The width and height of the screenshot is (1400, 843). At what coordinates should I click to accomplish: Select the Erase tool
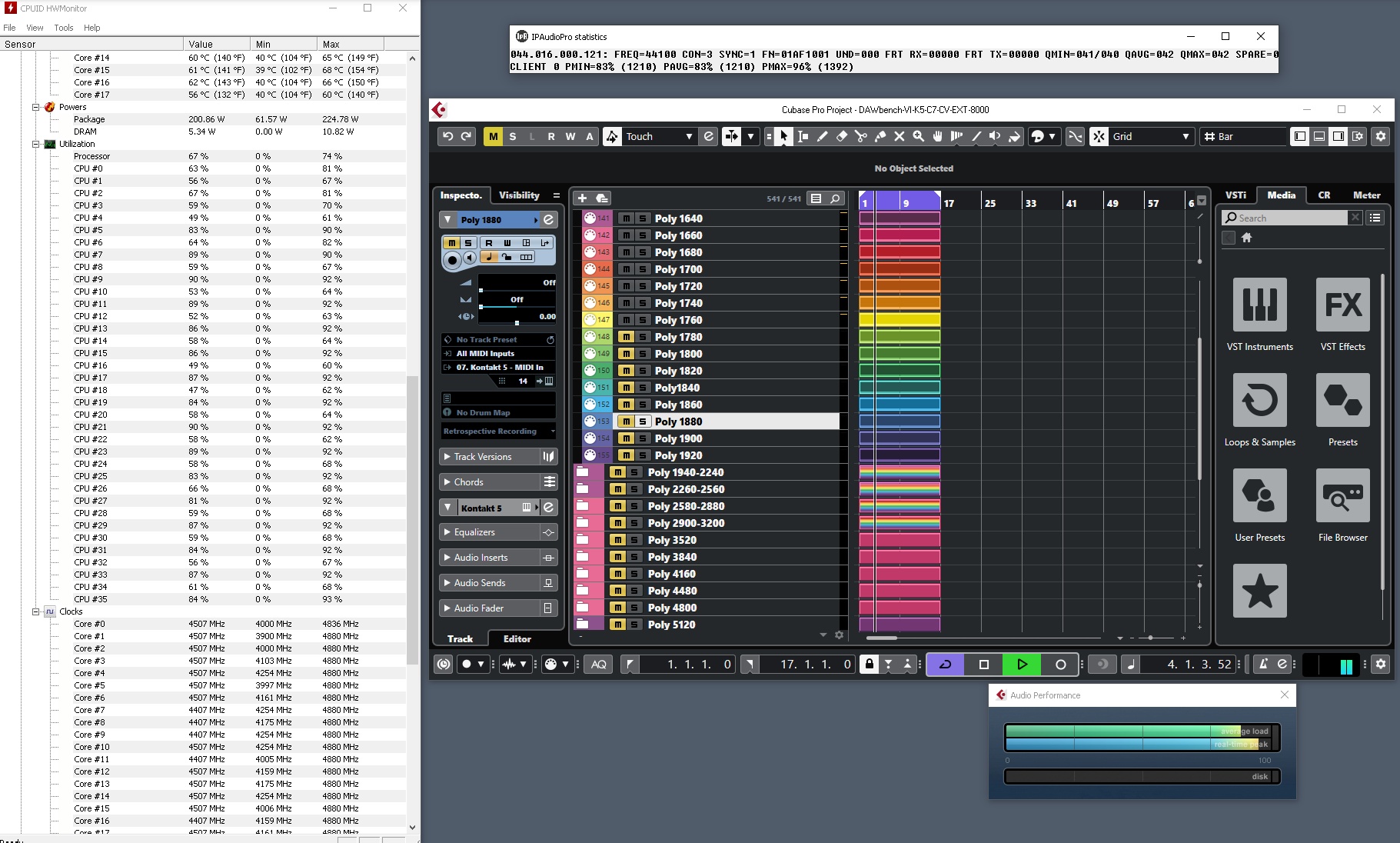(841, 136)
